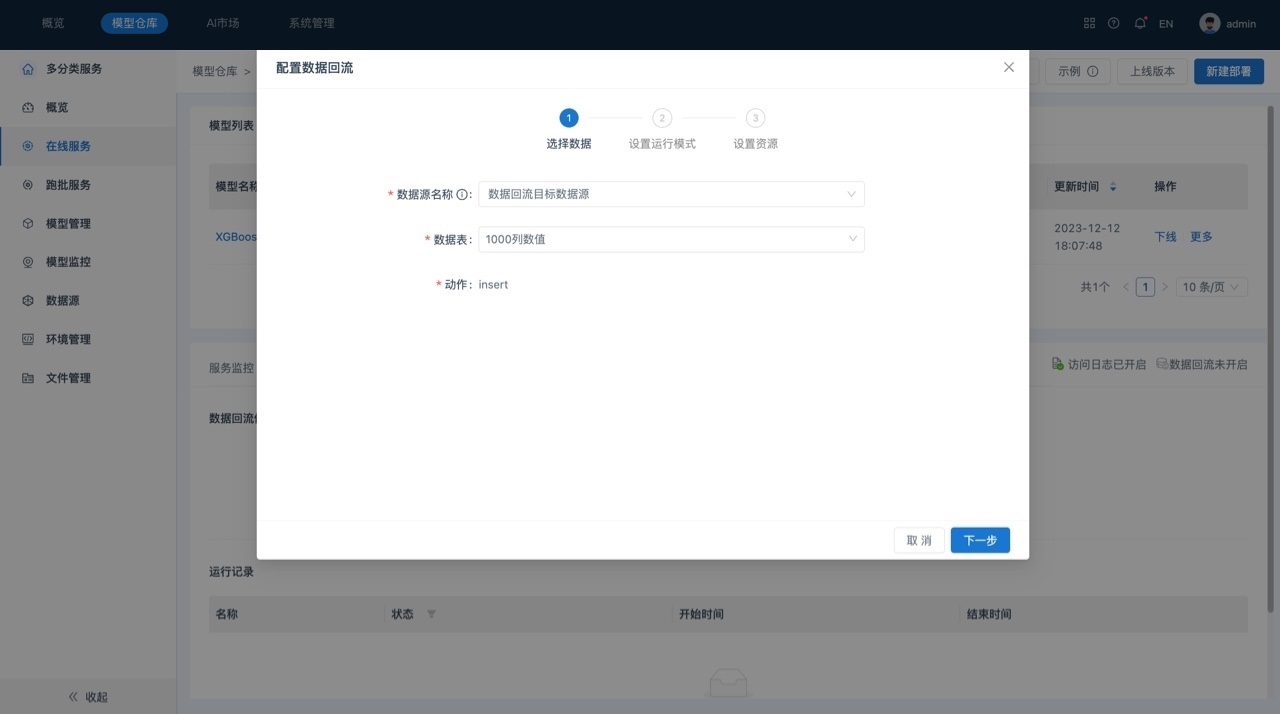Screen dimensions: 1280x714
Task: Collapse the sidebar with 收起
Action: [x=88, y=696]
